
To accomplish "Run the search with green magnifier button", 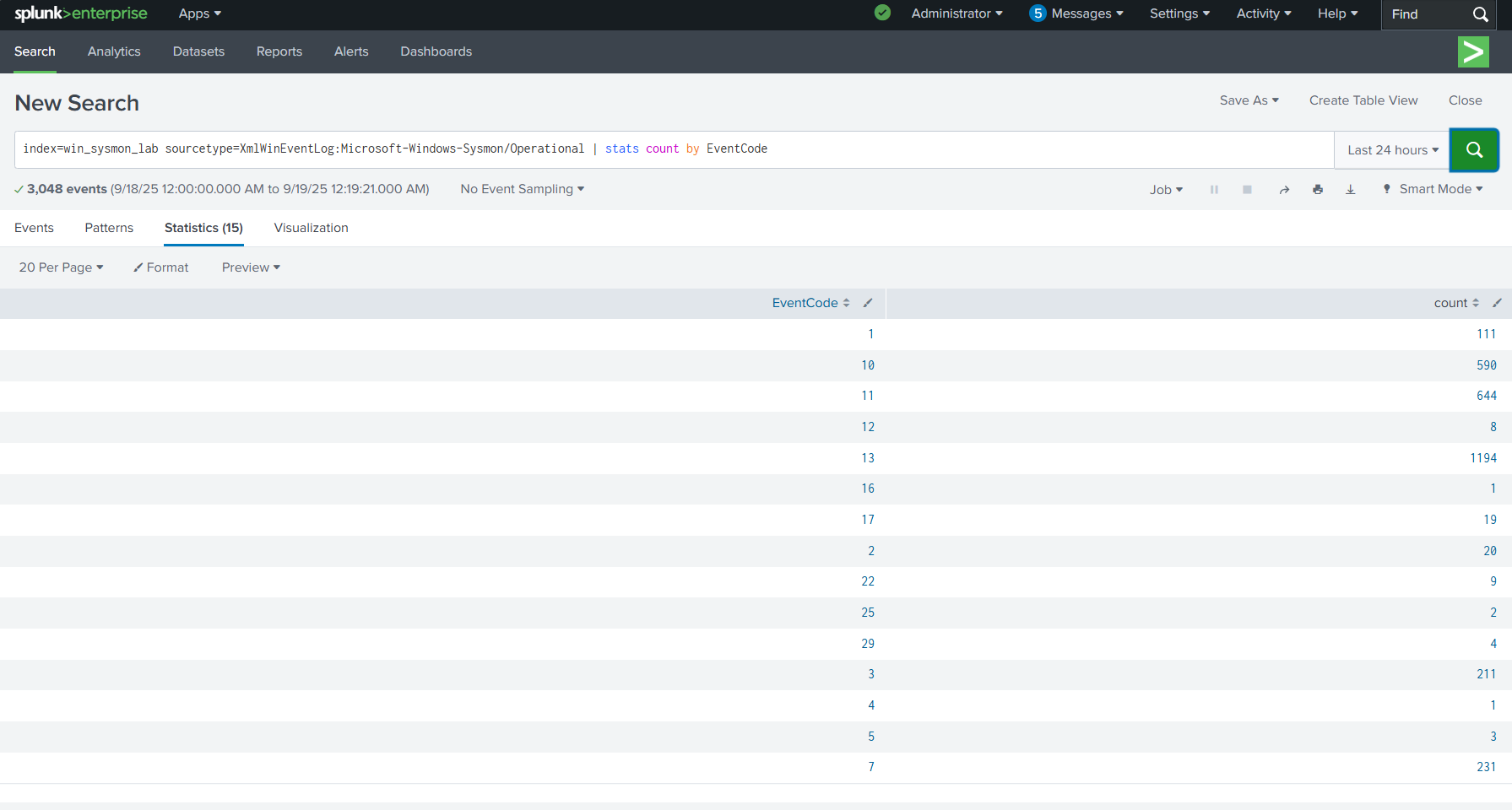I will tap(1474, 149).
